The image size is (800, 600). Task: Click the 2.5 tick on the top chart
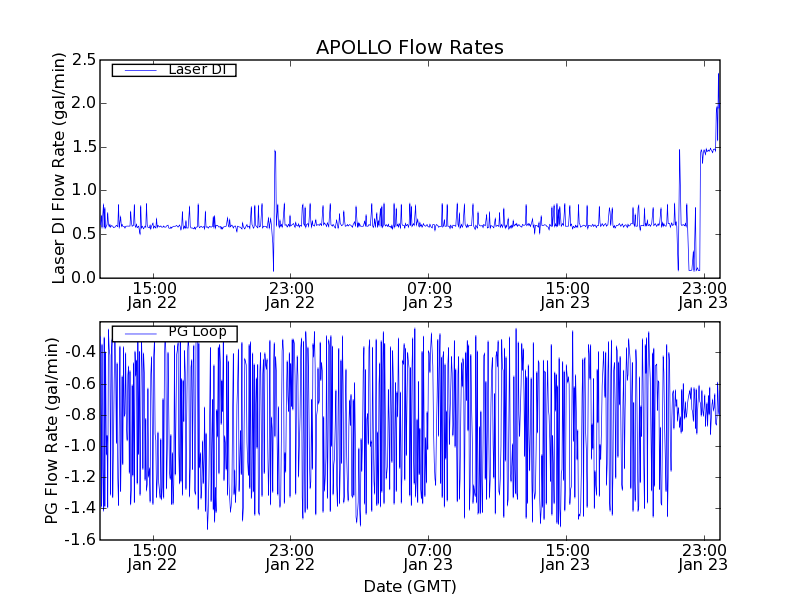82,59
